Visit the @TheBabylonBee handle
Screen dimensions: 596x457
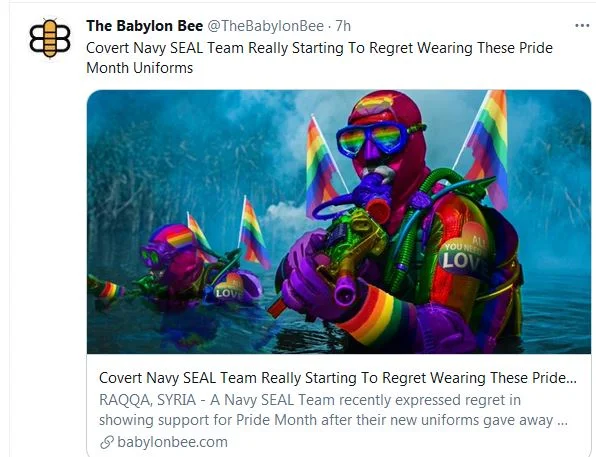pos(265,26)
